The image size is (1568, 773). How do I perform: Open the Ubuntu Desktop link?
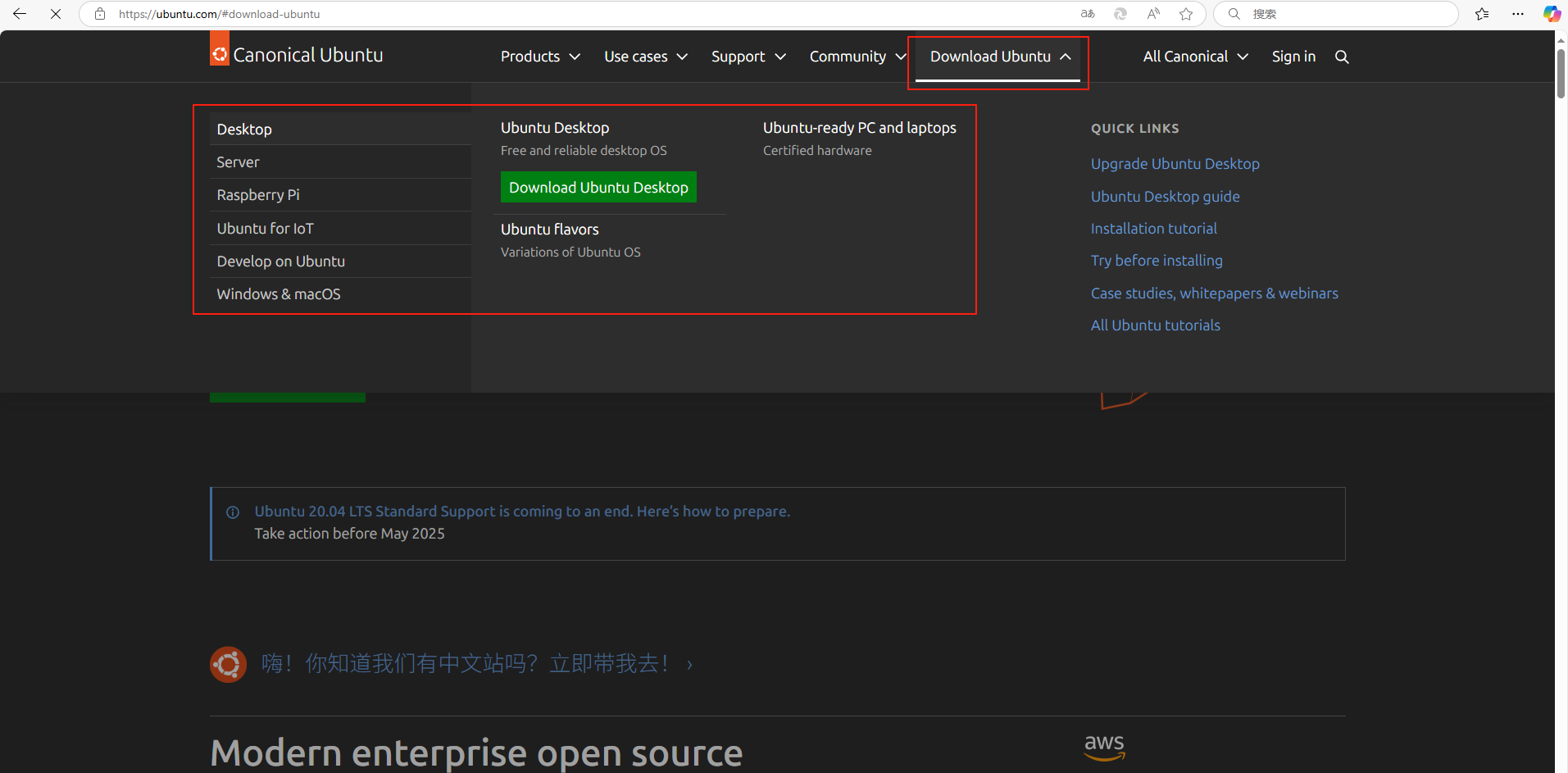click(x=555, y=128)
